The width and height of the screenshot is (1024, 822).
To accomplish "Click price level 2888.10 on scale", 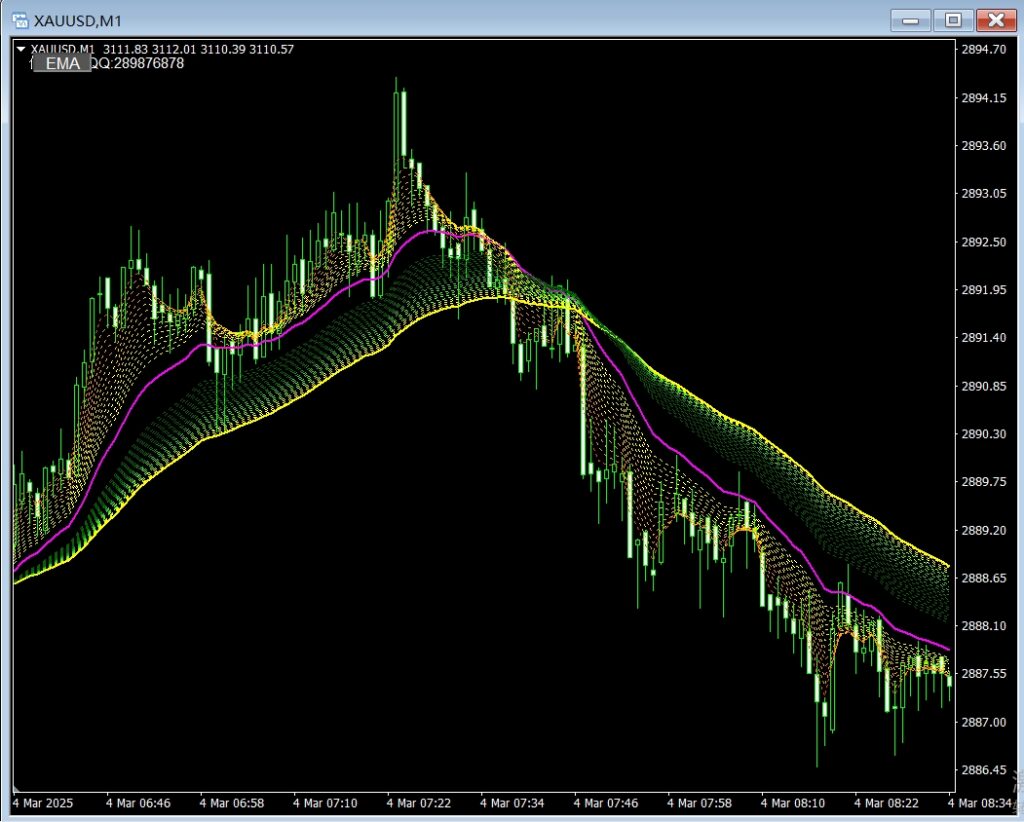I will [984, 625].
